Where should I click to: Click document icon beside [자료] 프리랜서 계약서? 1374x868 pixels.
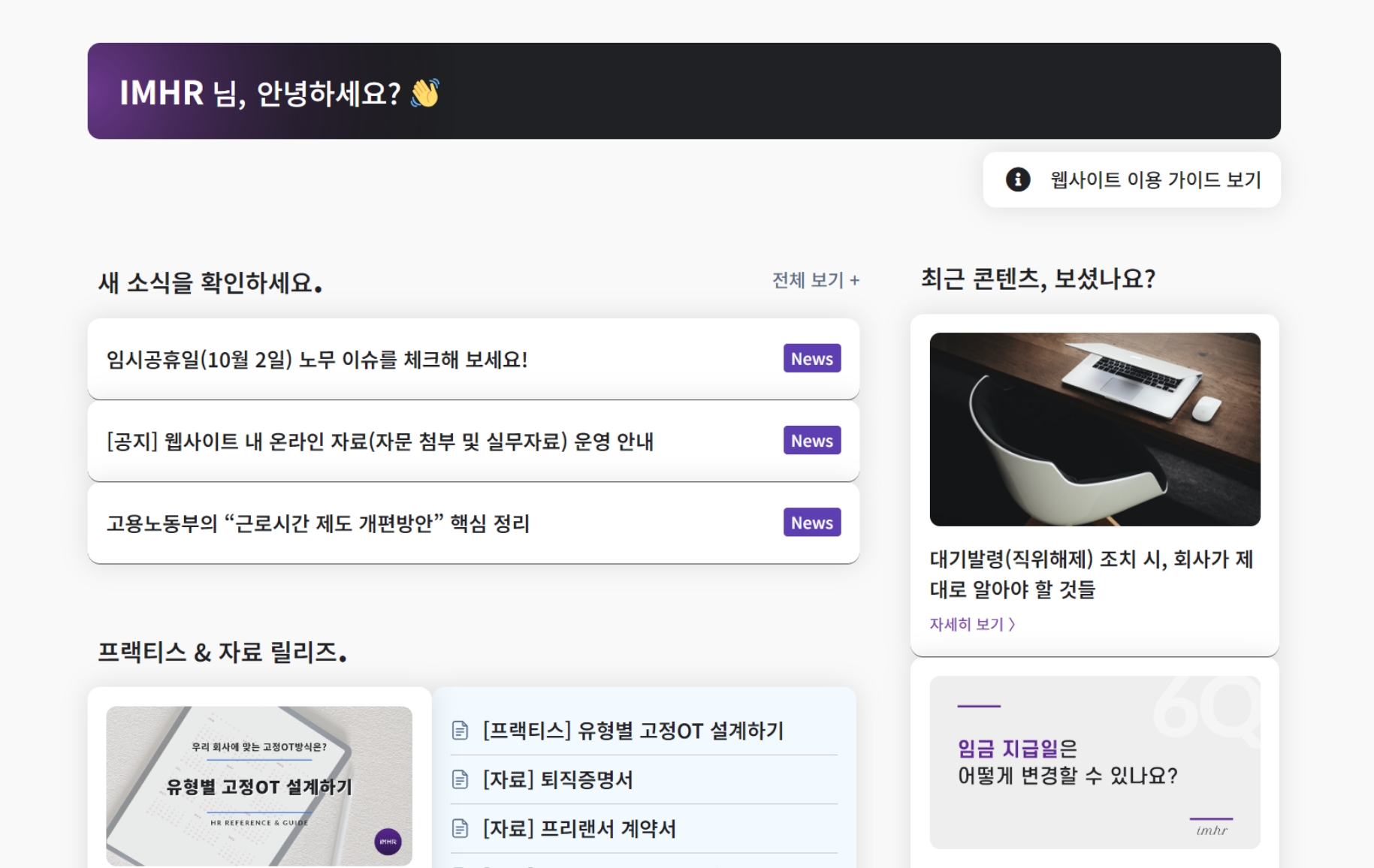click(460, 828)
